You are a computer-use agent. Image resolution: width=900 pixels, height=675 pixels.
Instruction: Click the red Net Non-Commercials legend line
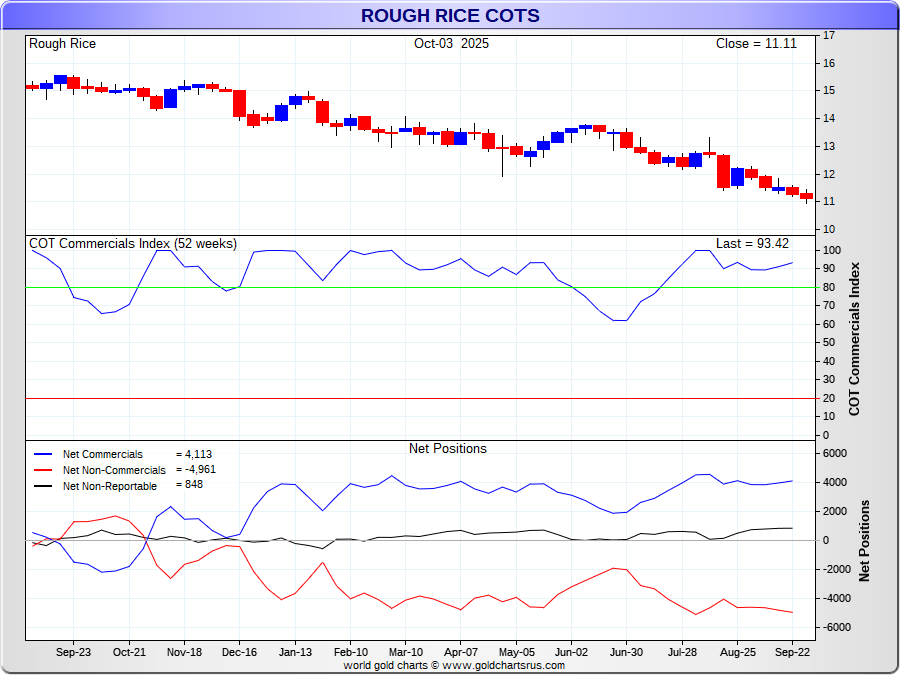coord(43,470)
